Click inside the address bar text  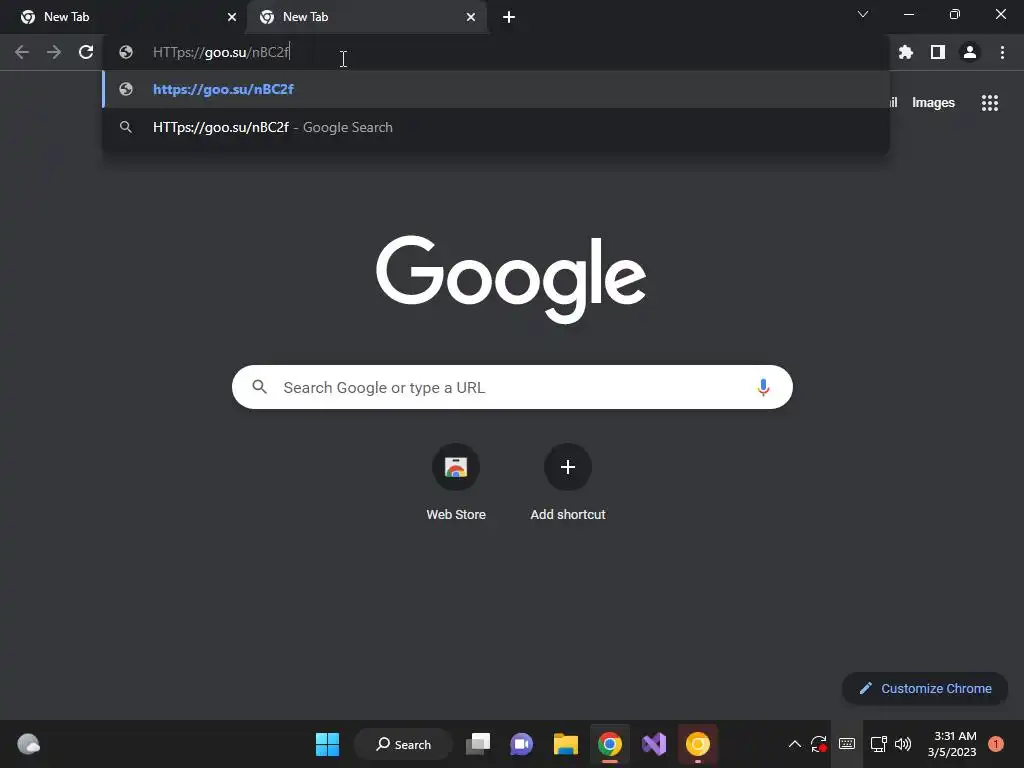click(221, 52)
